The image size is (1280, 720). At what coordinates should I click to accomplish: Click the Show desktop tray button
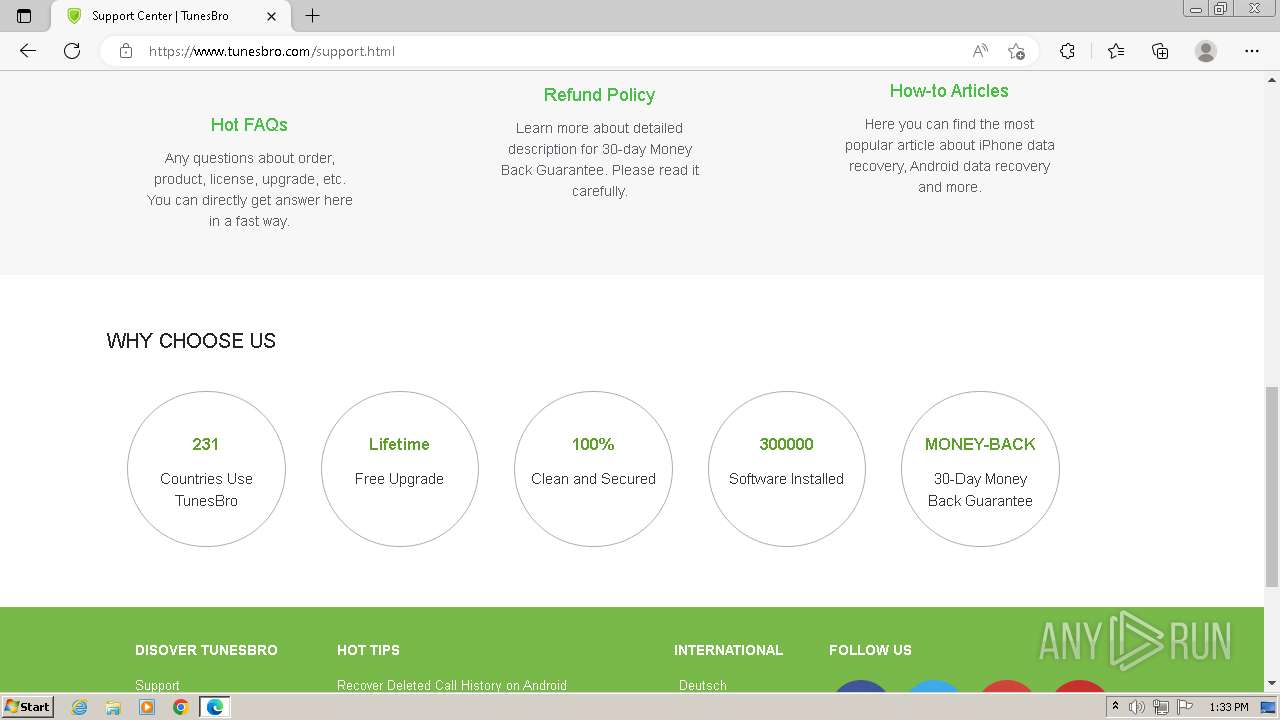coord(1268,707)
